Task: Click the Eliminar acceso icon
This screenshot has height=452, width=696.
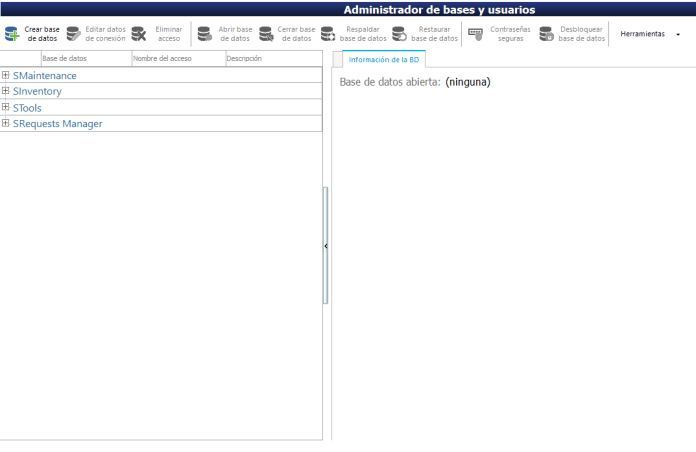Action: coord(139,34)
